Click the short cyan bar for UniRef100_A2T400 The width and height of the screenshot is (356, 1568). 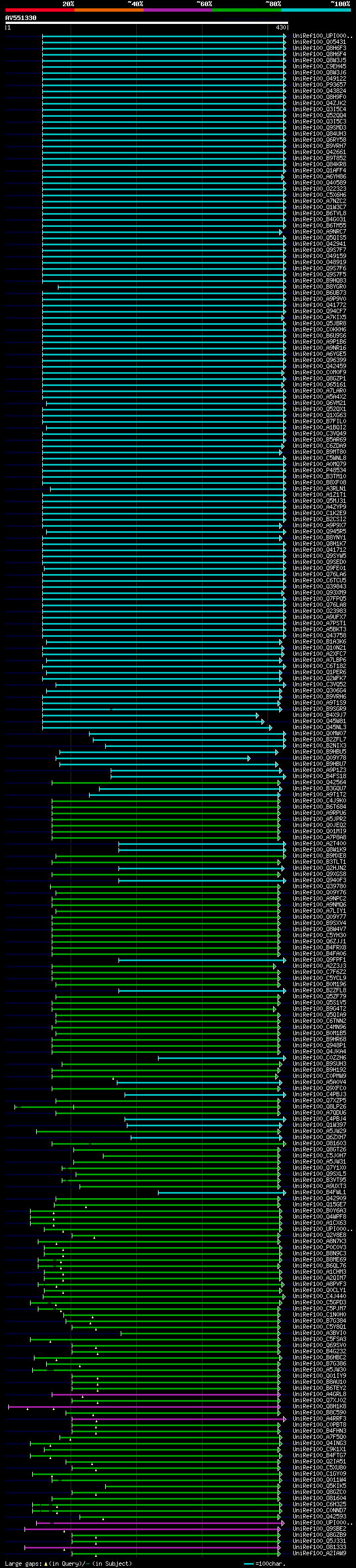(202, 844)
